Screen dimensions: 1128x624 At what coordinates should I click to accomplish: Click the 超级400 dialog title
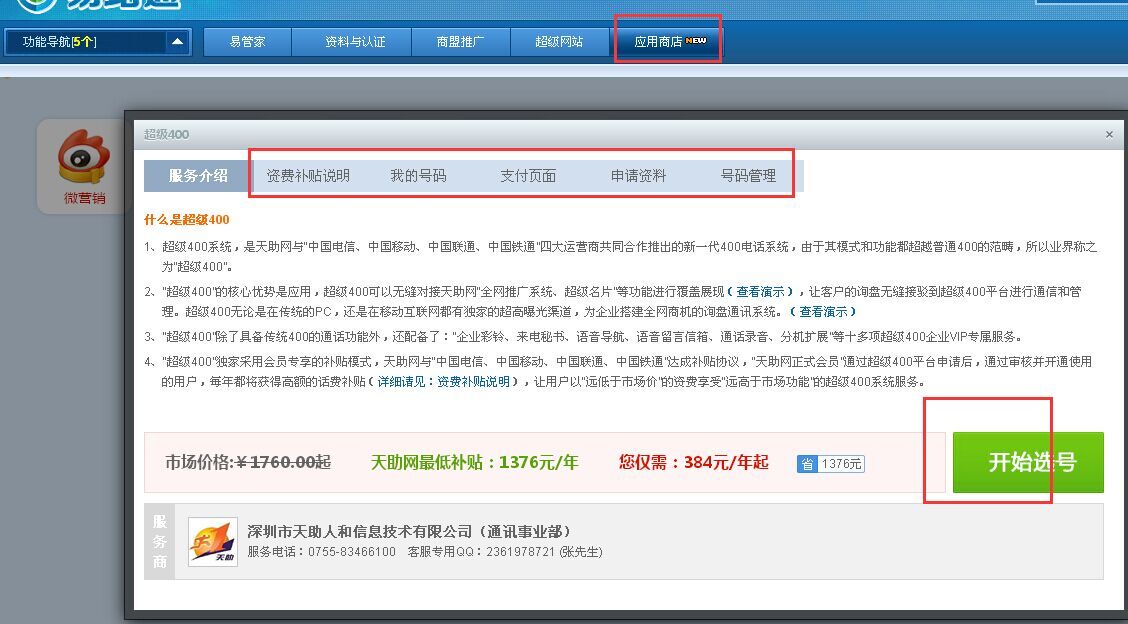point(167,135)
